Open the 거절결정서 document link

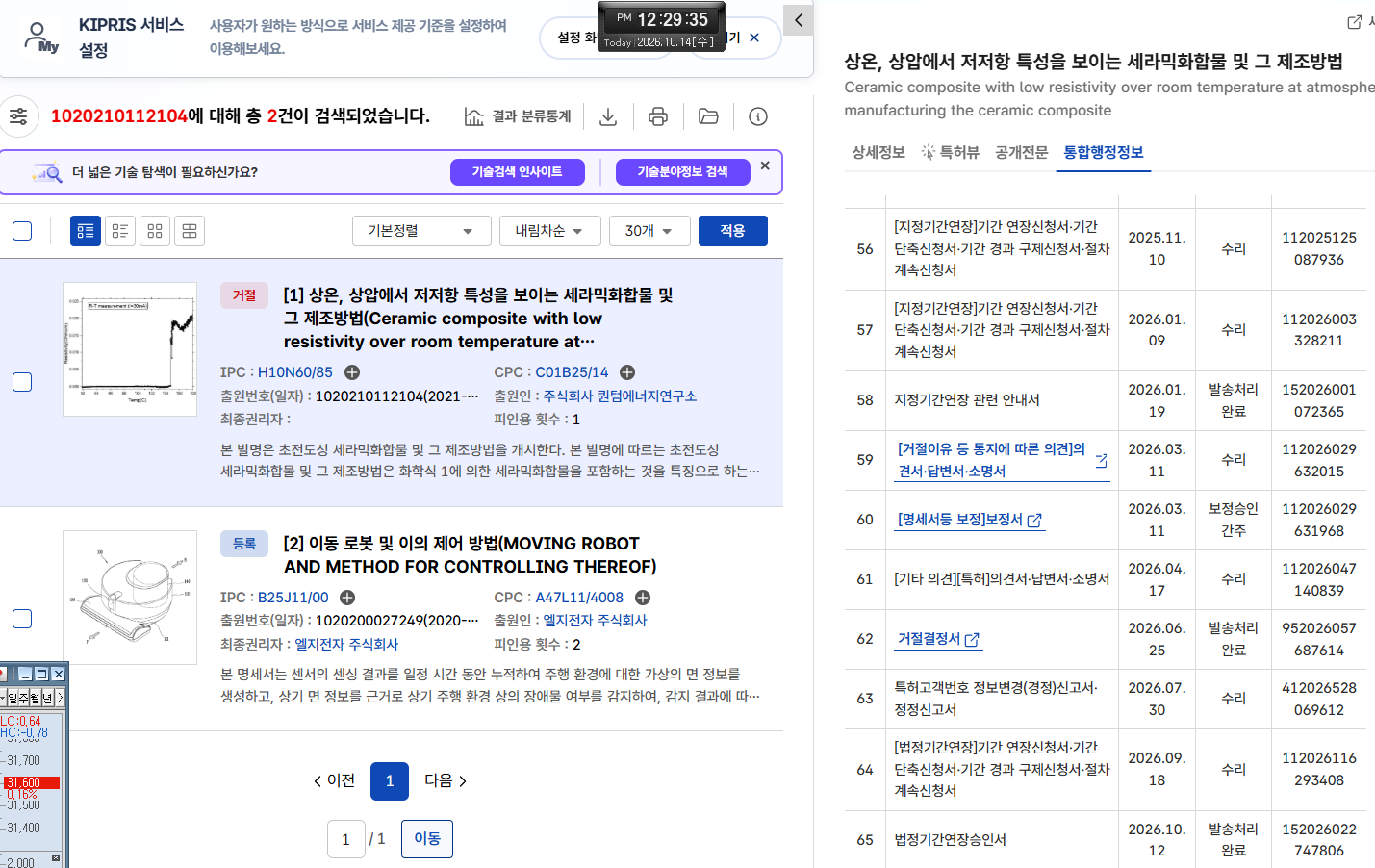(x=938, y=639)
